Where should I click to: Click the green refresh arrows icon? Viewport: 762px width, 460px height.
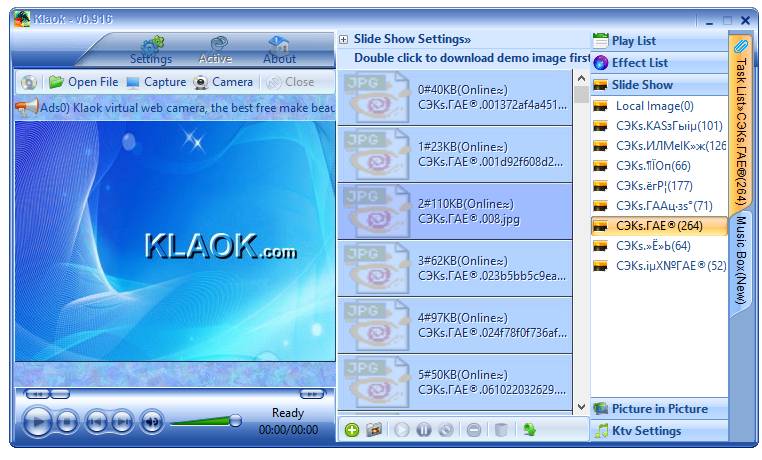click(529, 430)
